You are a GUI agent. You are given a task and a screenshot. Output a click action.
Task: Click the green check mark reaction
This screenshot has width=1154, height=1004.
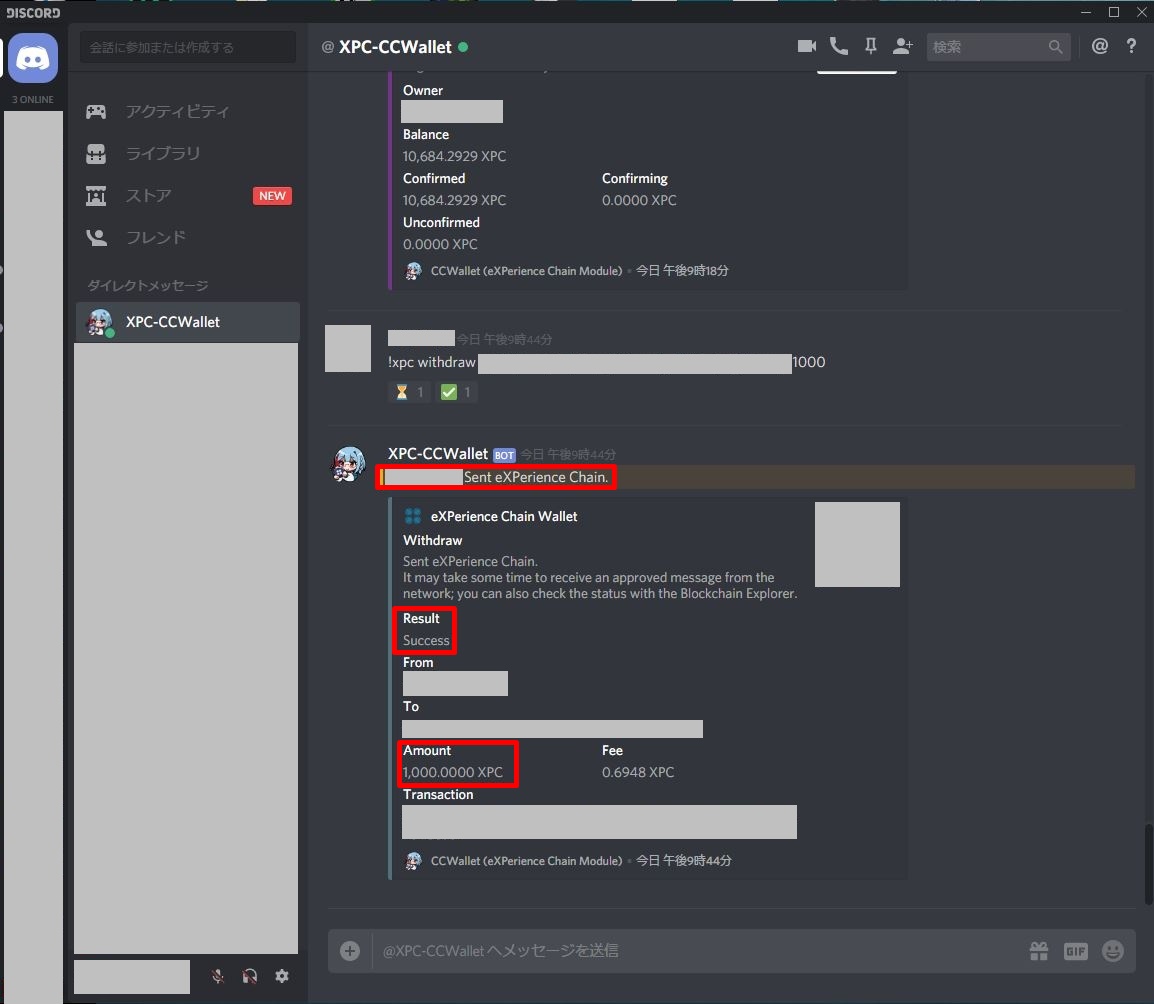[456, 392]
